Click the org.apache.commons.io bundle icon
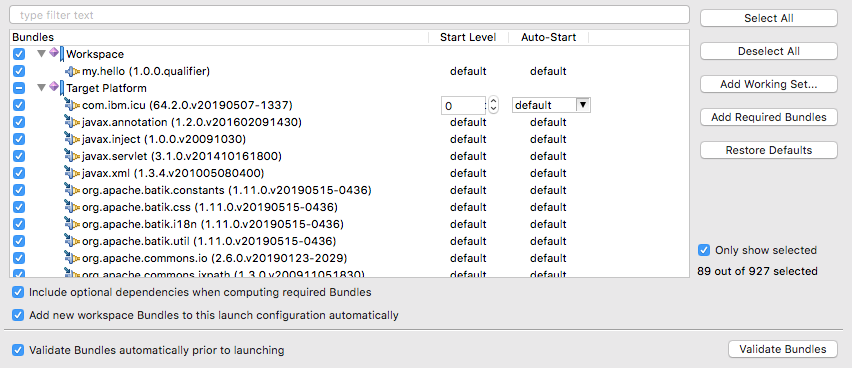The image size is (852, 368). tap(72, 258)
